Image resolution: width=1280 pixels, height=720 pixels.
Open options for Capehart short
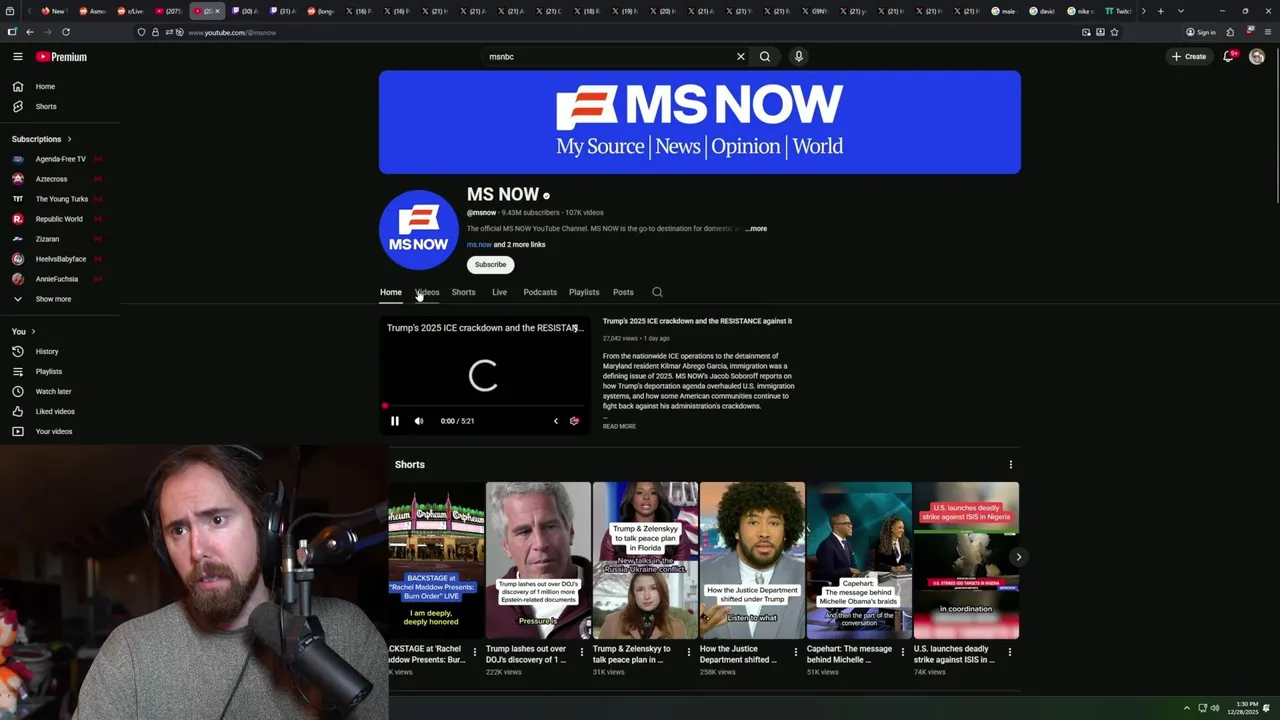[x=903, y=652]
